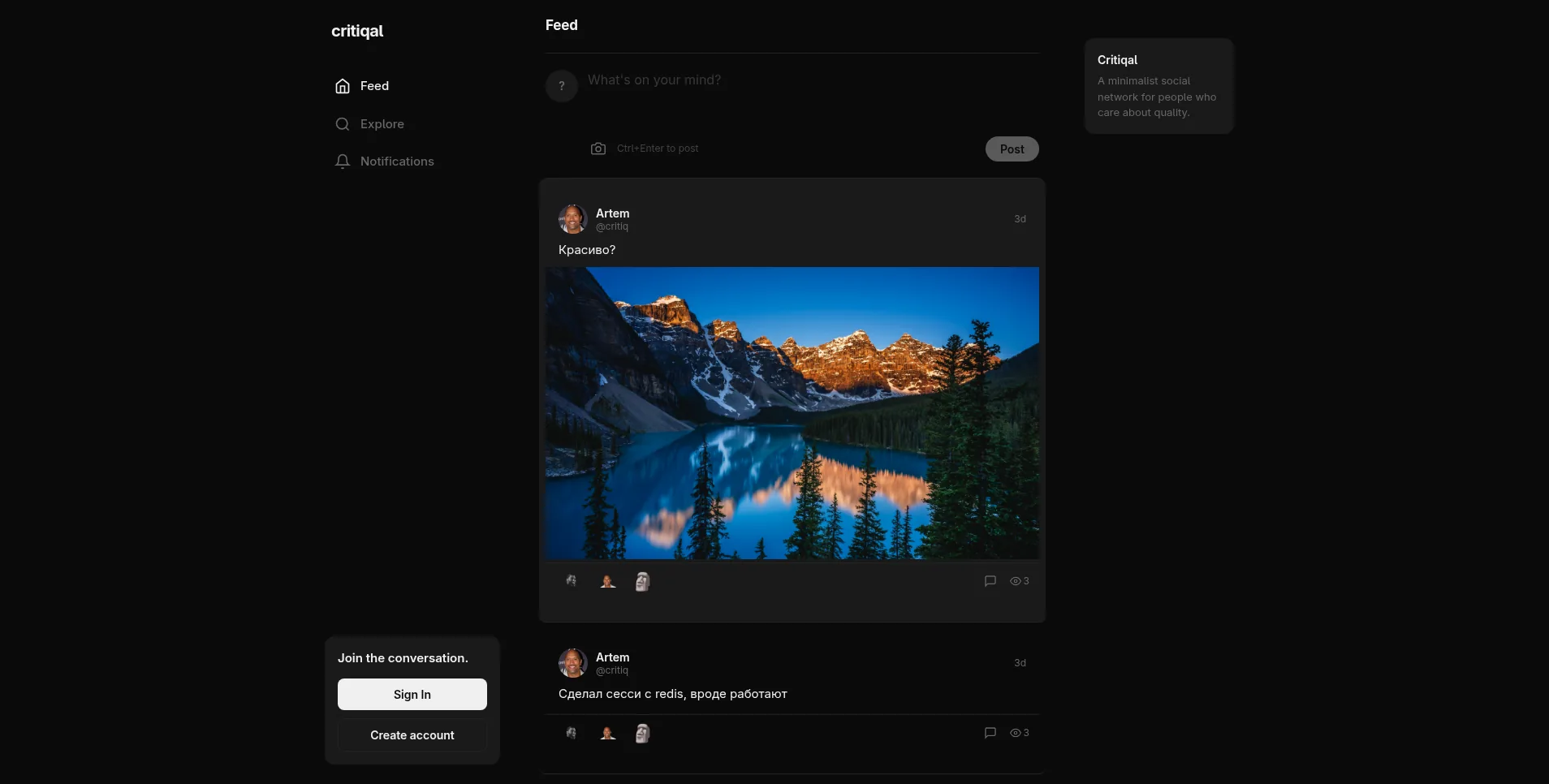This screenshot has height=784, width=1549.
Task: Attach a photo using the camera icon
Action: pyautogui.click(x=598, y=149)
